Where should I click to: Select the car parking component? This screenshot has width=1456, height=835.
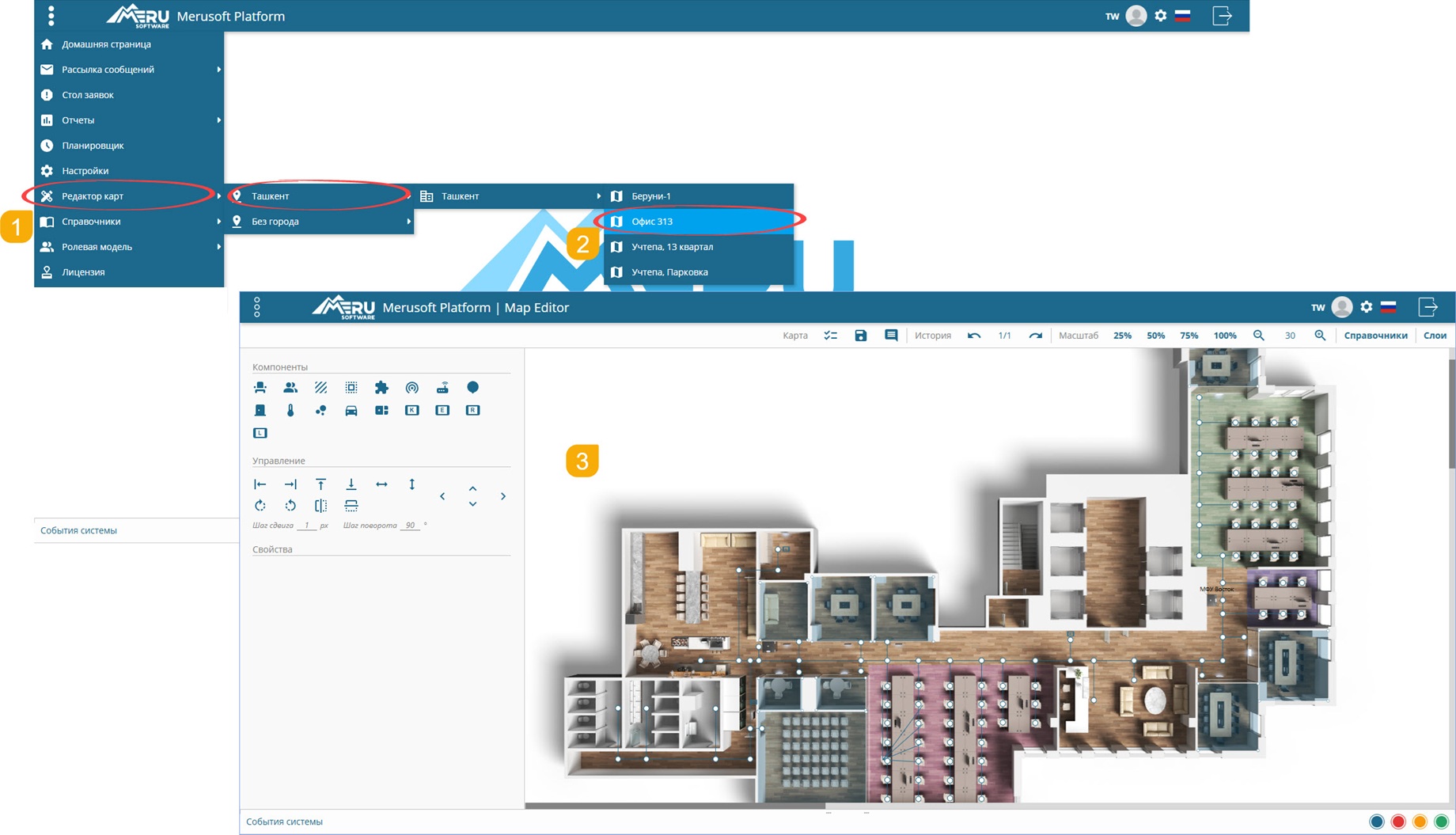point(351,411)
